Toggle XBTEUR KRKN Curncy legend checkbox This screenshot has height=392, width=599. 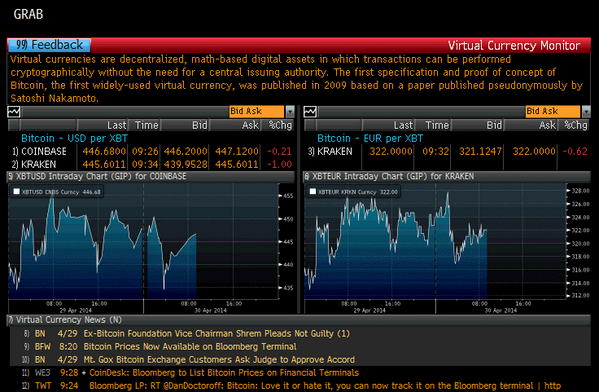[312, 191]
